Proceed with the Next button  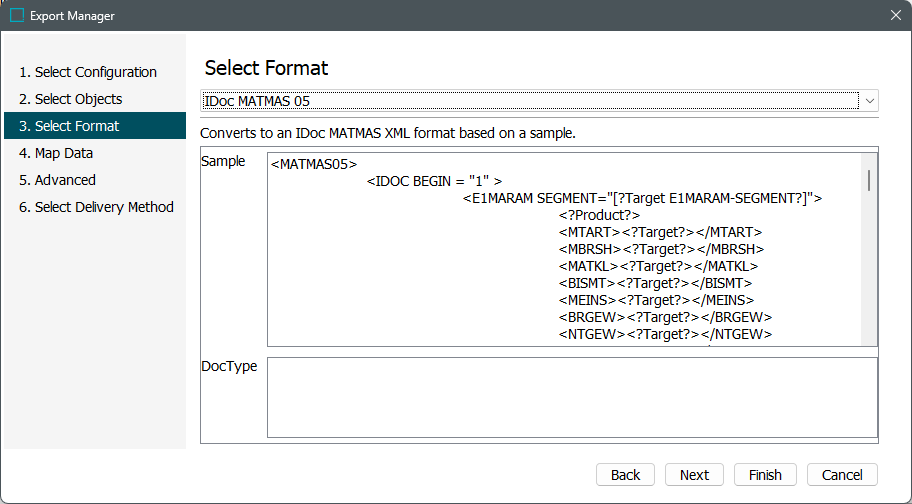(x=694, y=475)
